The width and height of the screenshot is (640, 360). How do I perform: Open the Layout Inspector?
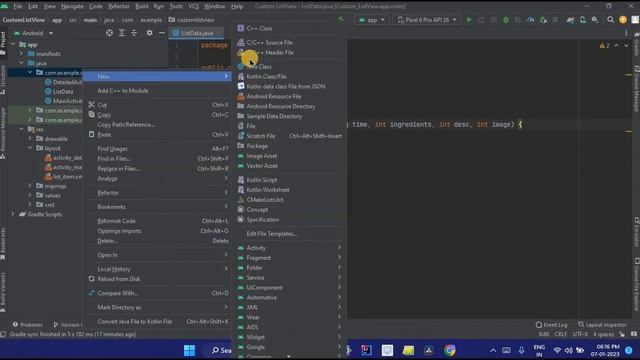[x=602, y=325]
